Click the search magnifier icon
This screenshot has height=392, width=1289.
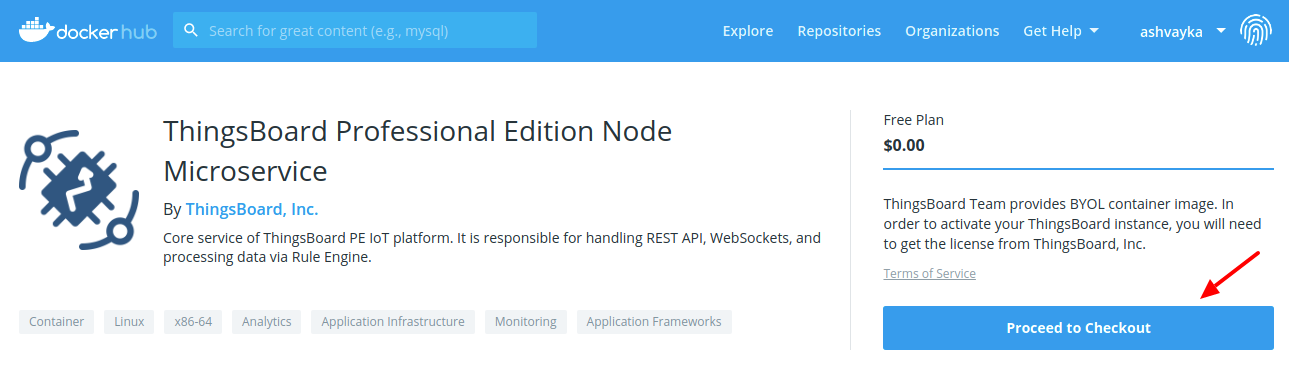click(191, 30)
